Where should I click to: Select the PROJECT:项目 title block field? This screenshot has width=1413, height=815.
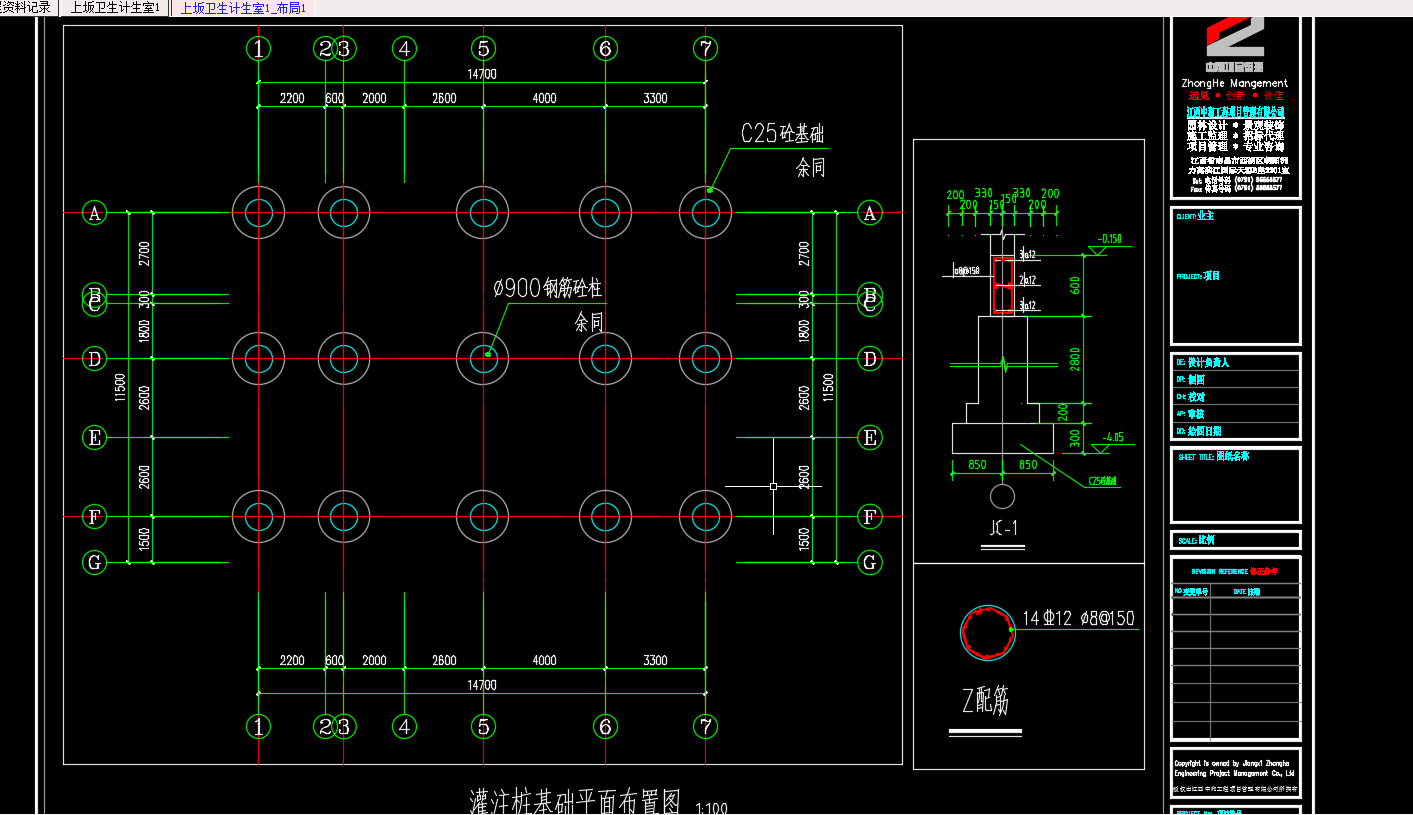(x=1198, y=276)
